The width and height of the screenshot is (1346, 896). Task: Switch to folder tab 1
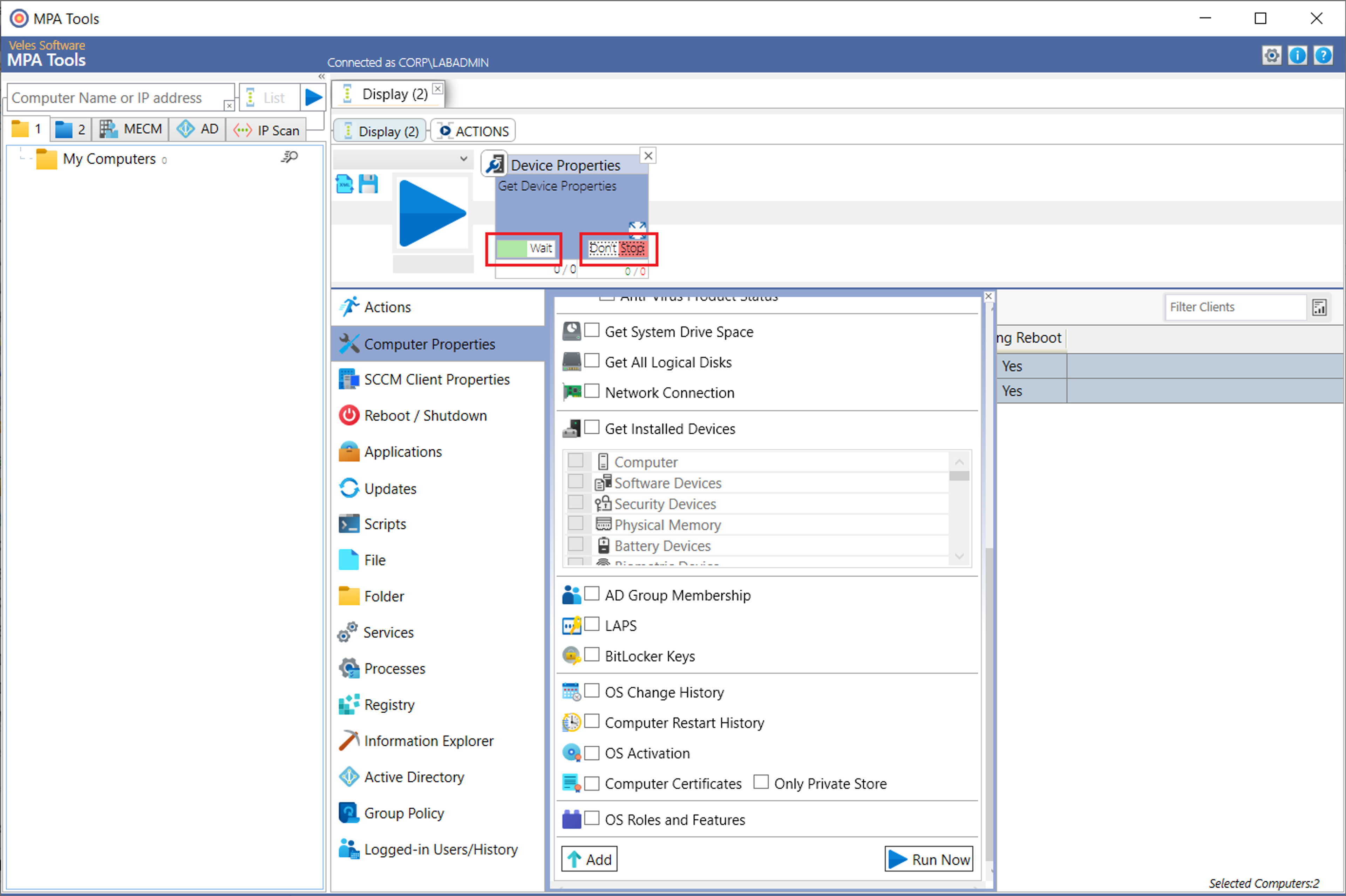pyautogui.click(x=27, y=129)
